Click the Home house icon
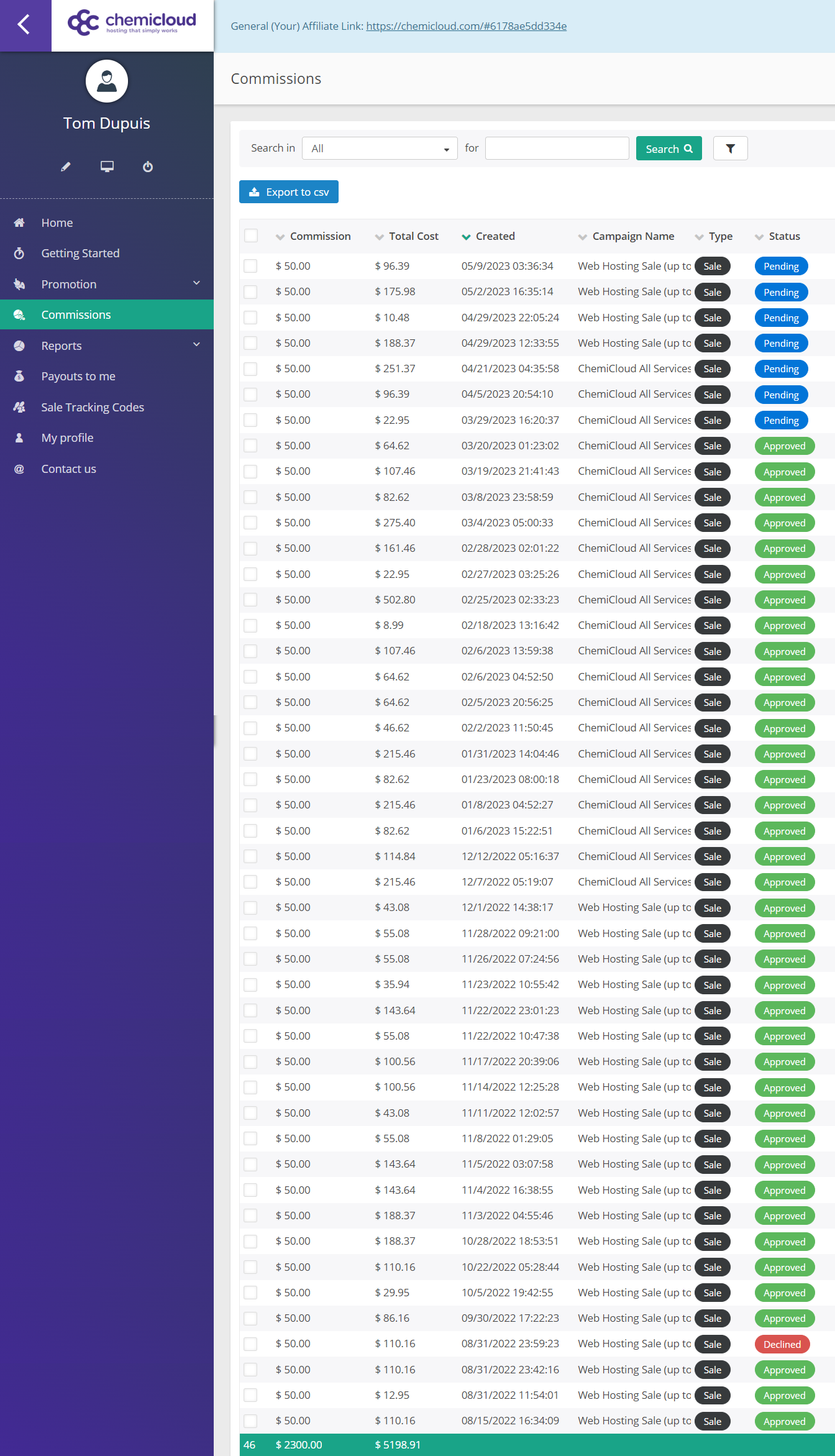This screenshot has width=835, height=1456. point(19,222)
